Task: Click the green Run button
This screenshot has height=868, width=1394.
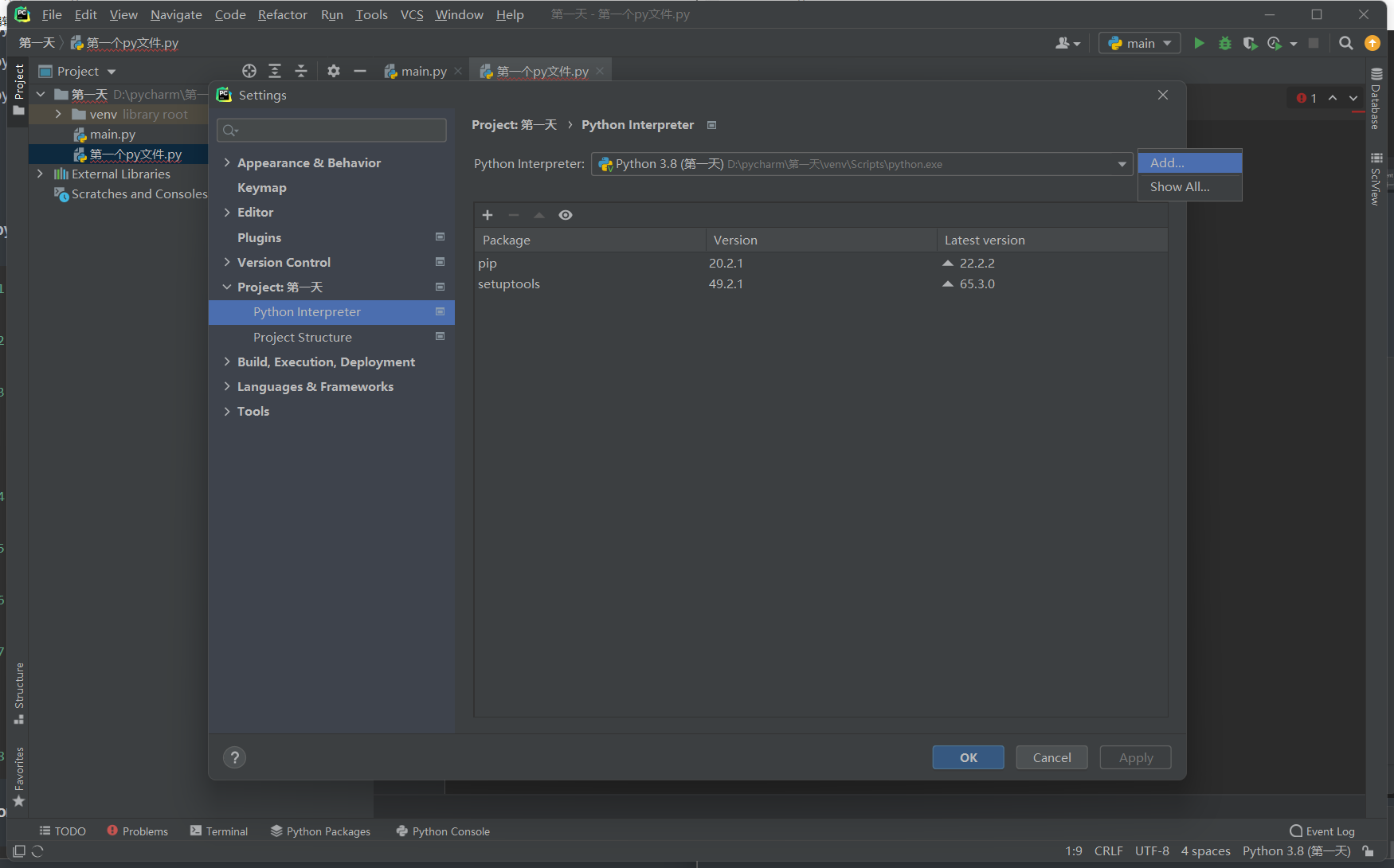Action: tap(1198, 43)
